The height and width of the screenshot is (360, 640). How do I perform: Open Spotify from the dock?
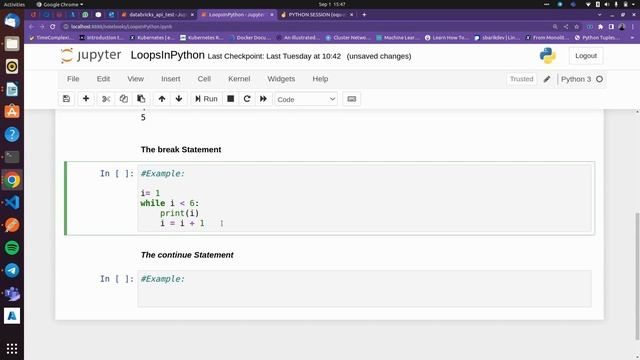point(12,248)
